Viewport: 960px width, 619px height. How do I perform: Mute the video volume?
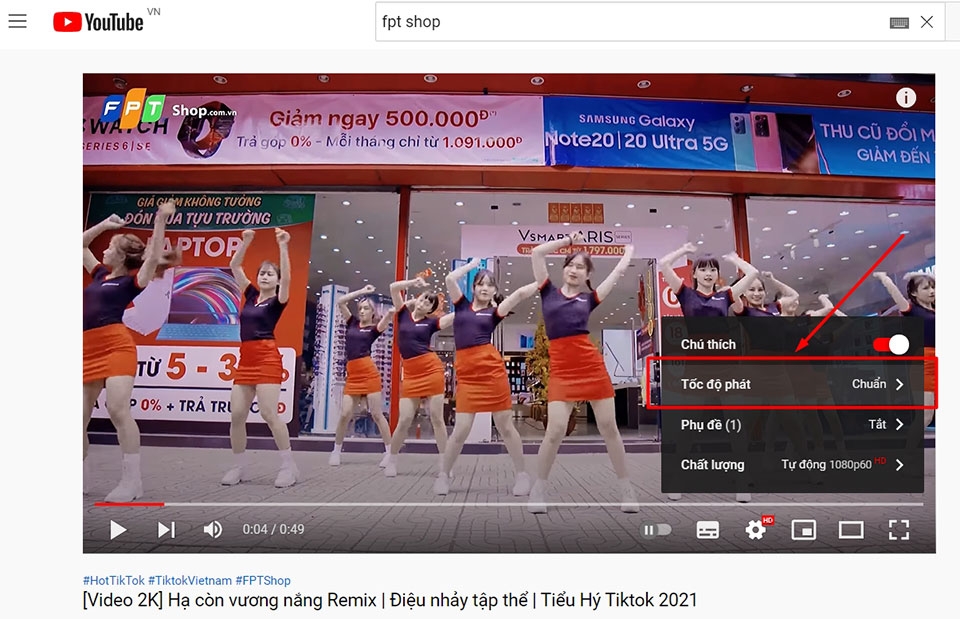pos(212,530)
